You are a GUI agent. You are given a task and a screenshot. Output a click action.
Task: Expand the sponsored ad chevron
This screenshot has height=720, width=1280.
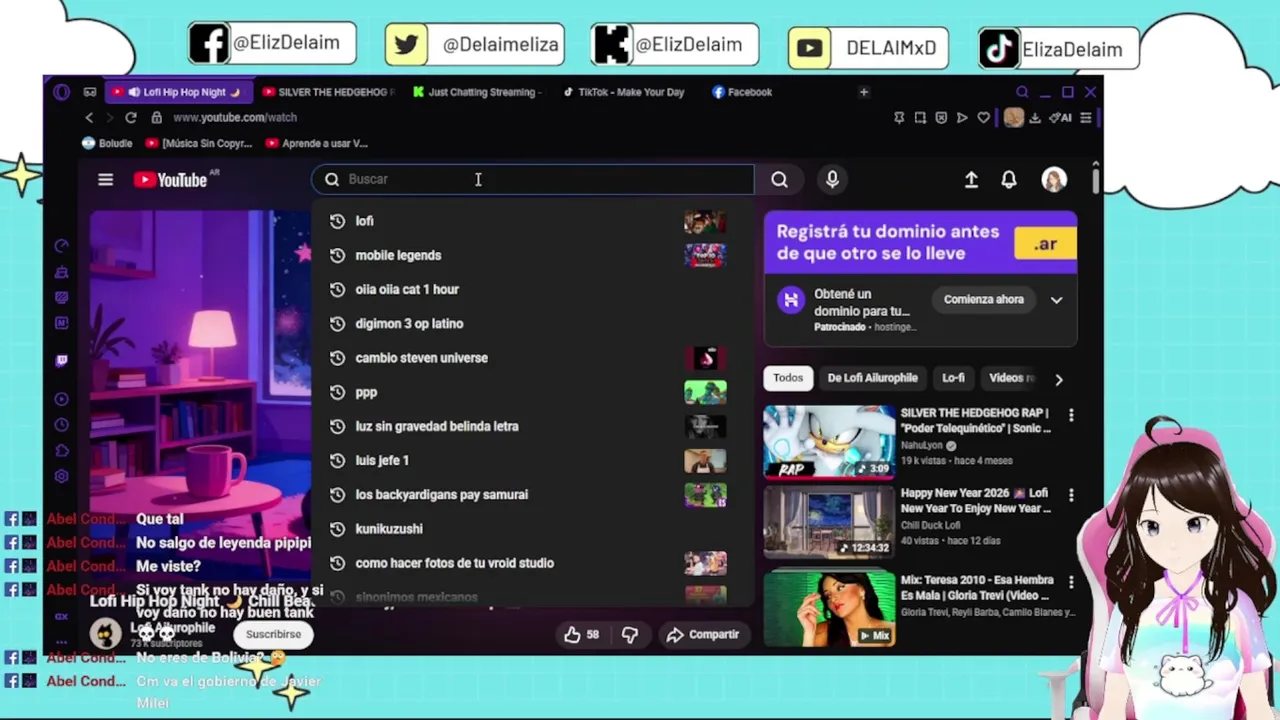(1056, 300)
